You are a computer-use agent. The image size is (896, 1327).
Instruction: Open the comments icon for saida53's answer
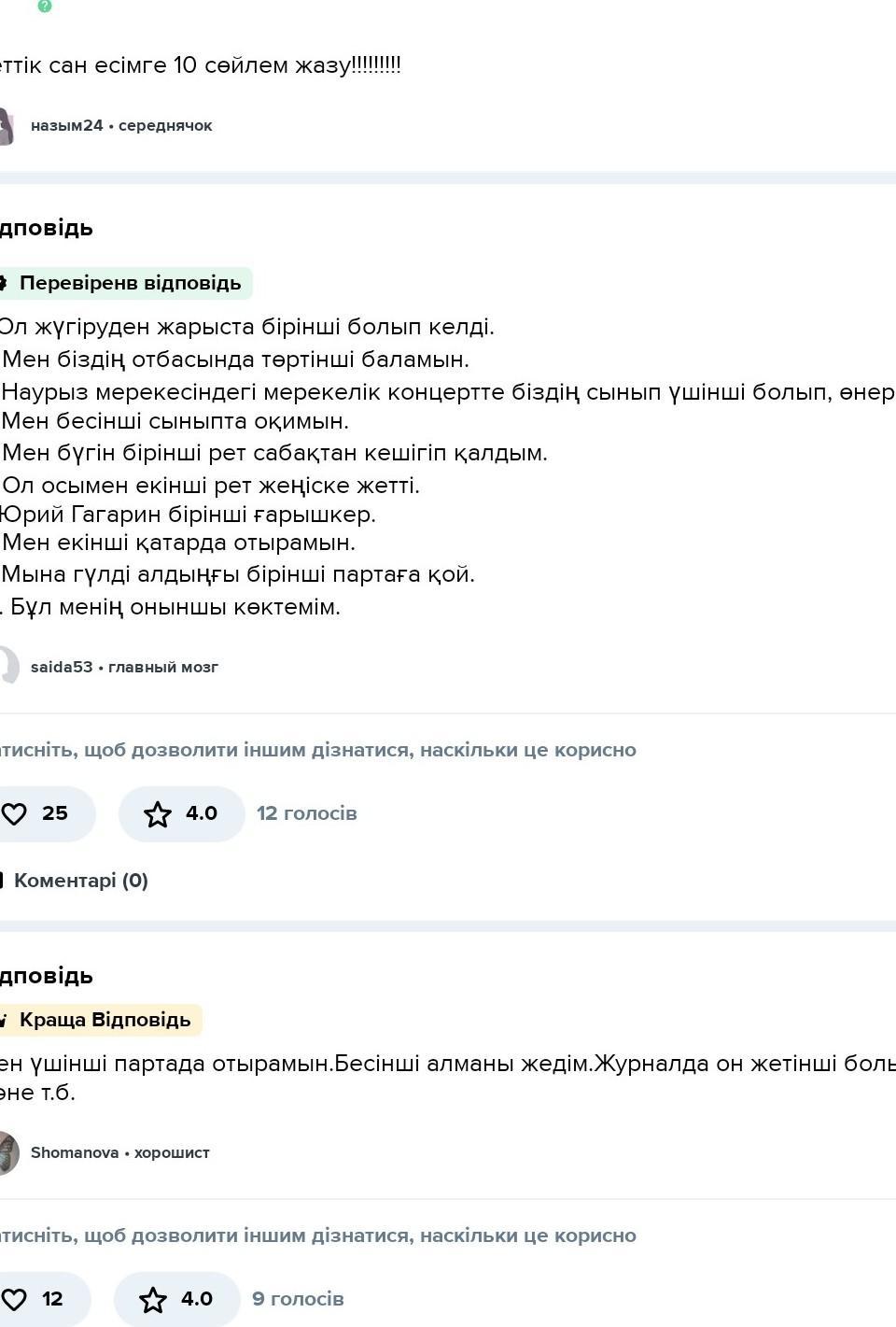click(x=2, y=880)
